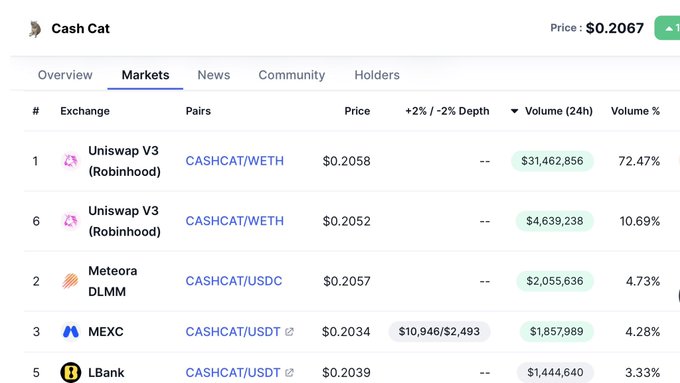This screenshot has width=680, height=383.
Task: Sort by the Price column header
Action: [x=357, y=111]
